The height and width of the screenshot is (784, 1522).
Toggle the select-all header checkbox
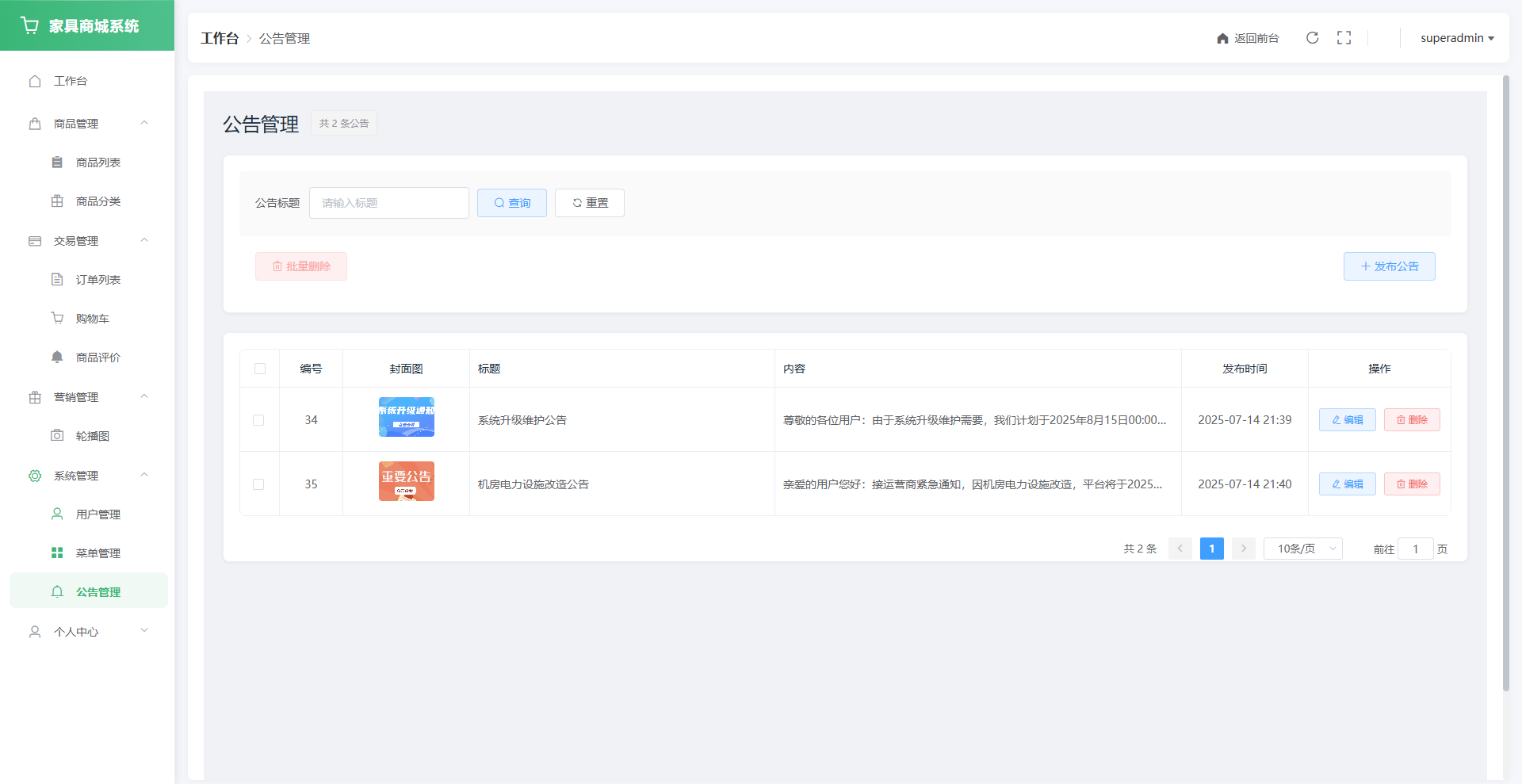(260, 369)
